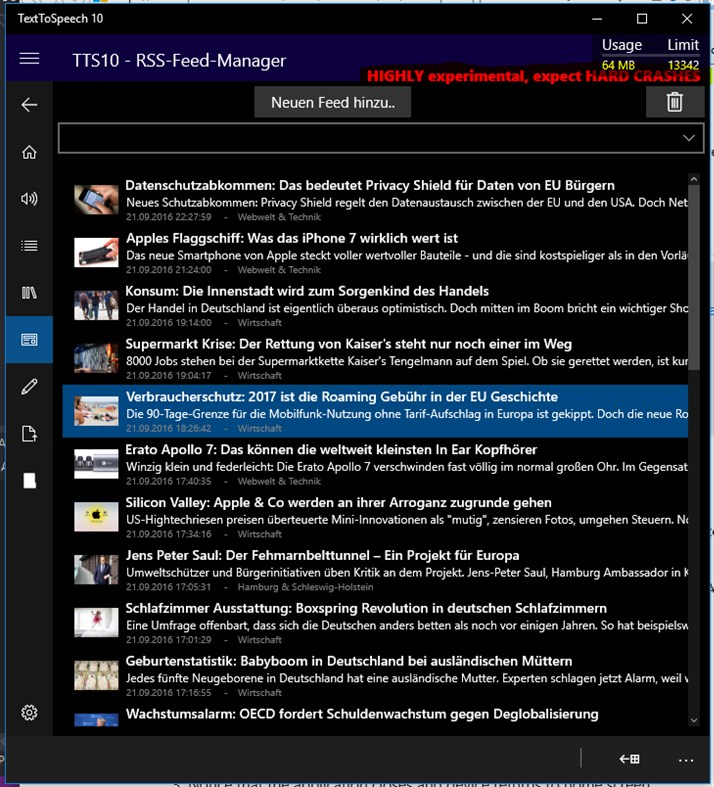714x787 pixels.
Task: Click the 'Limit' memory label
Action: pos(683,45)
